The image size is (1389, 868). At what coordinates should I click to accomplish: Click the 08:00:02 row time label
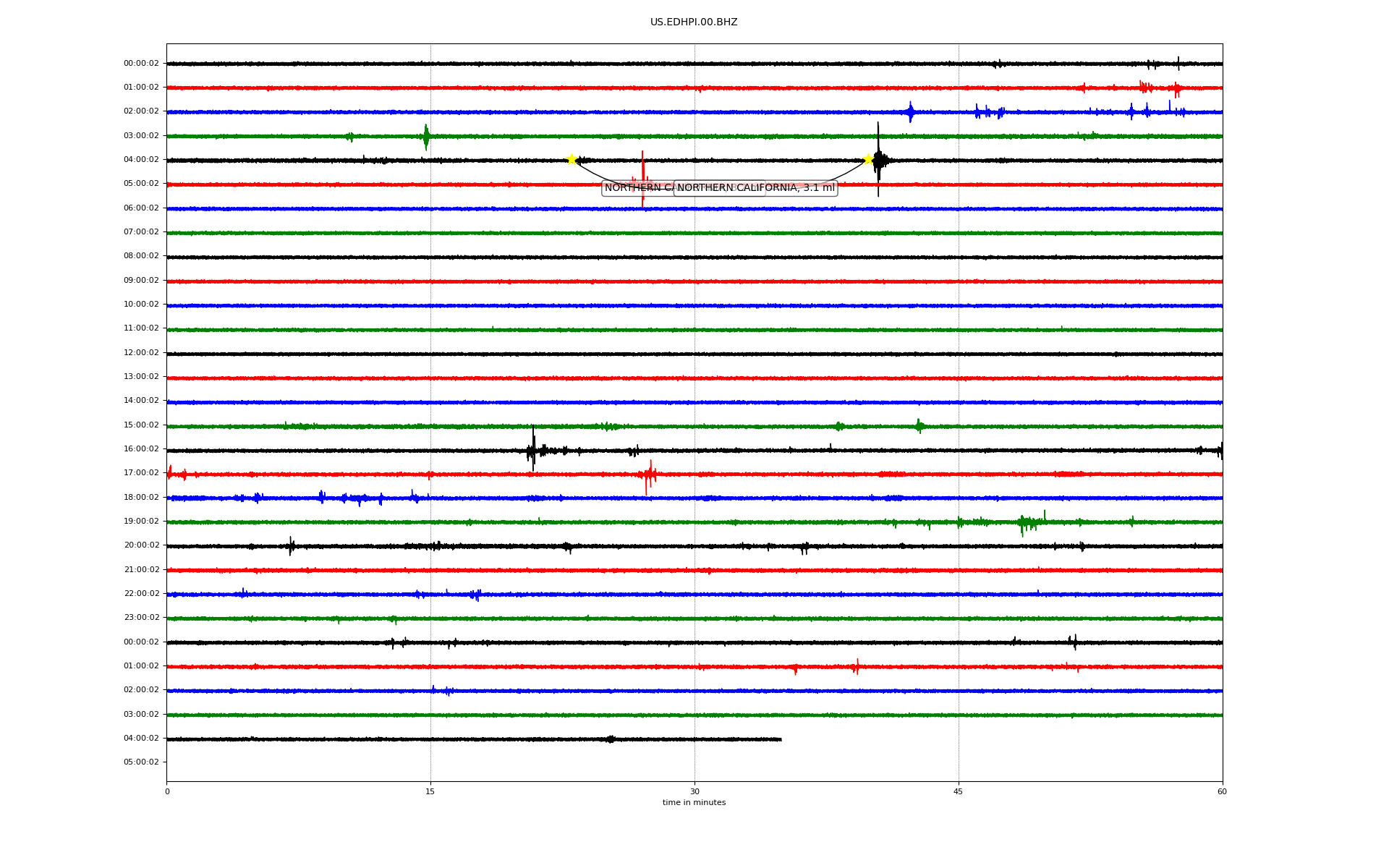[x=141, y=256]
